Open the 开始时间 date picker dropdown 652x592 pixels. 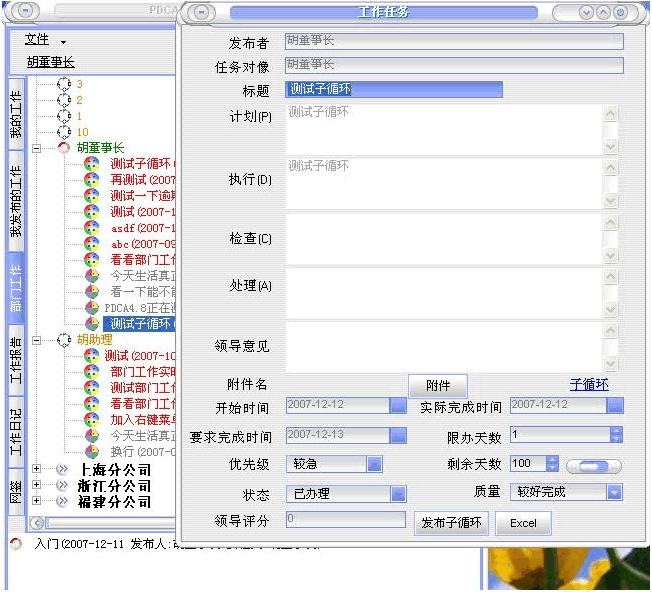[398, 405]
